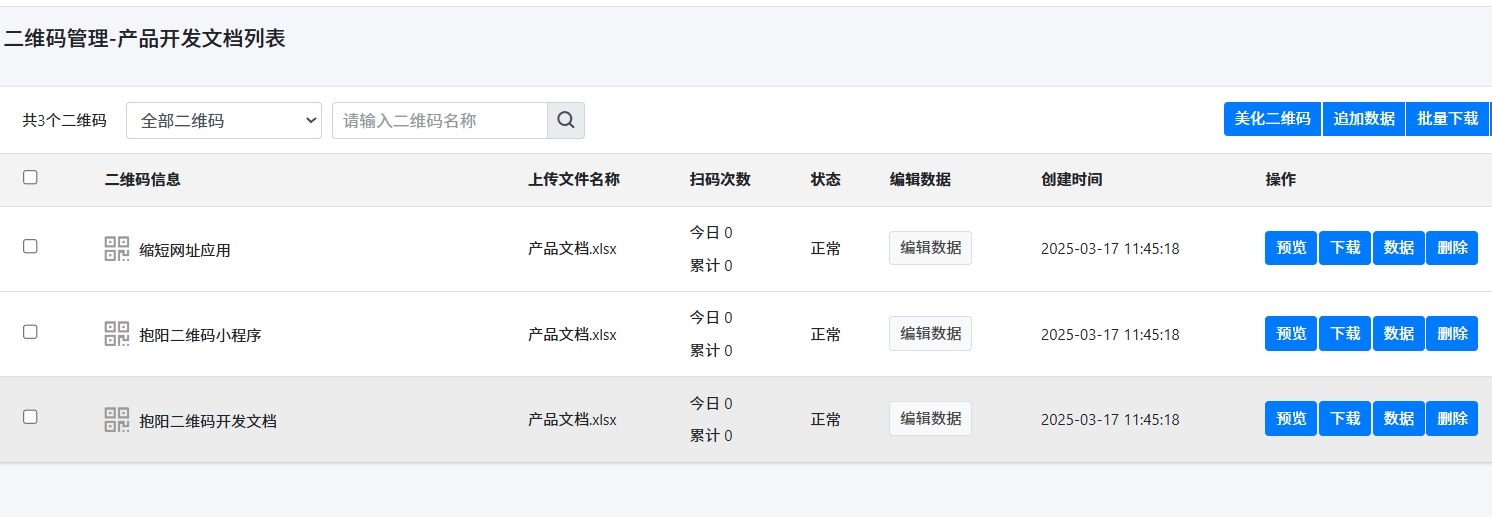This screenshot has height=517, width=1492.
Task: Check the box for 缩短网址应用 row
Action: 30,246
